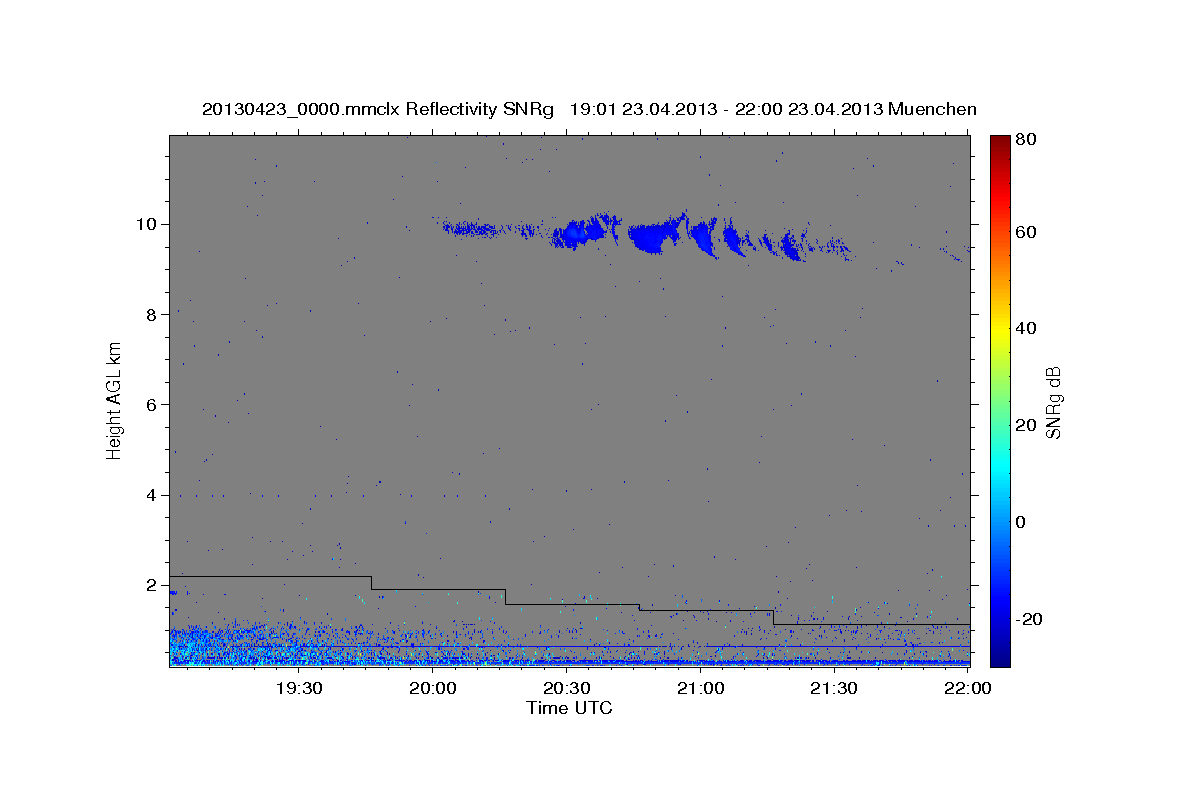Click the colorbar value 60
The image size is (1200, 800).
pos(1026,232)
